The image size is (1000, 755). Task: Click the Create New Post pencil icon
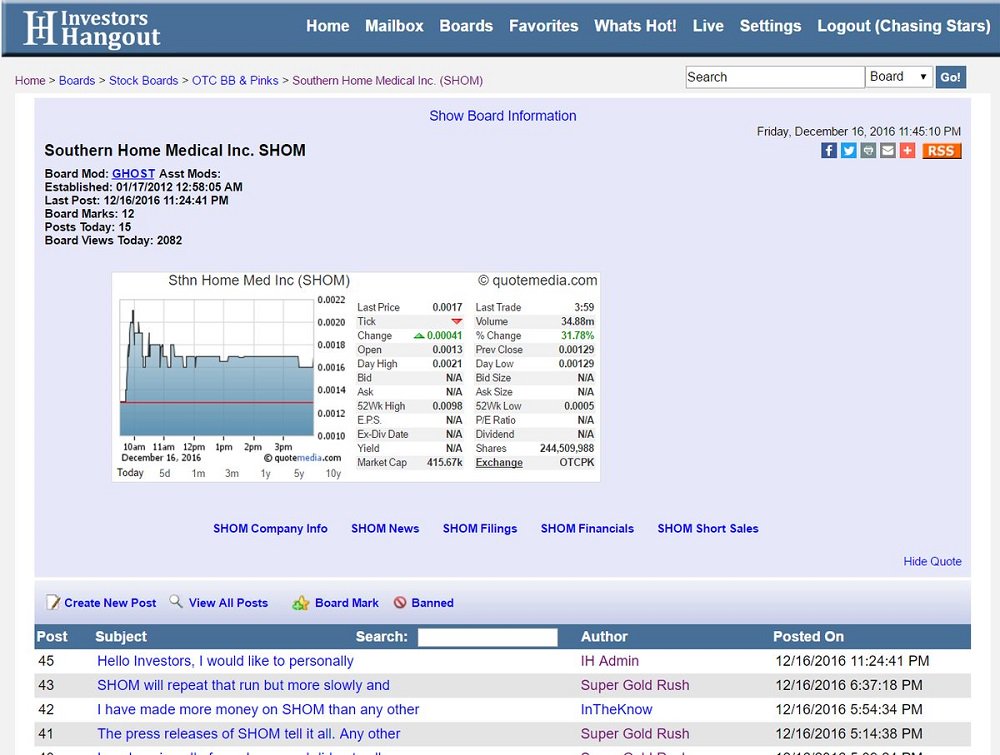click(53, 603)
